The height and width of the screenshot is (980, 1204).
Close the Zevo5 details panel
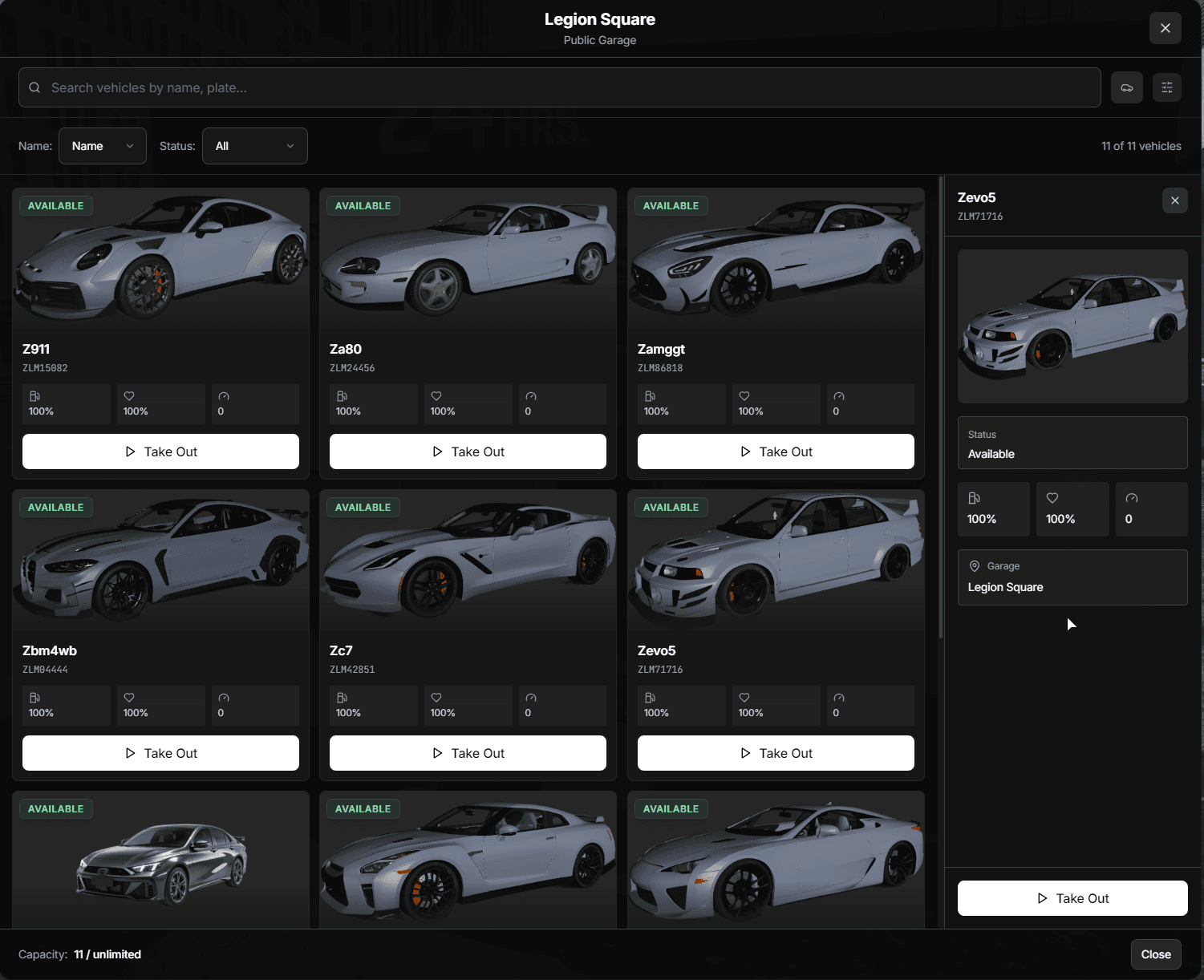[1174, 200]
